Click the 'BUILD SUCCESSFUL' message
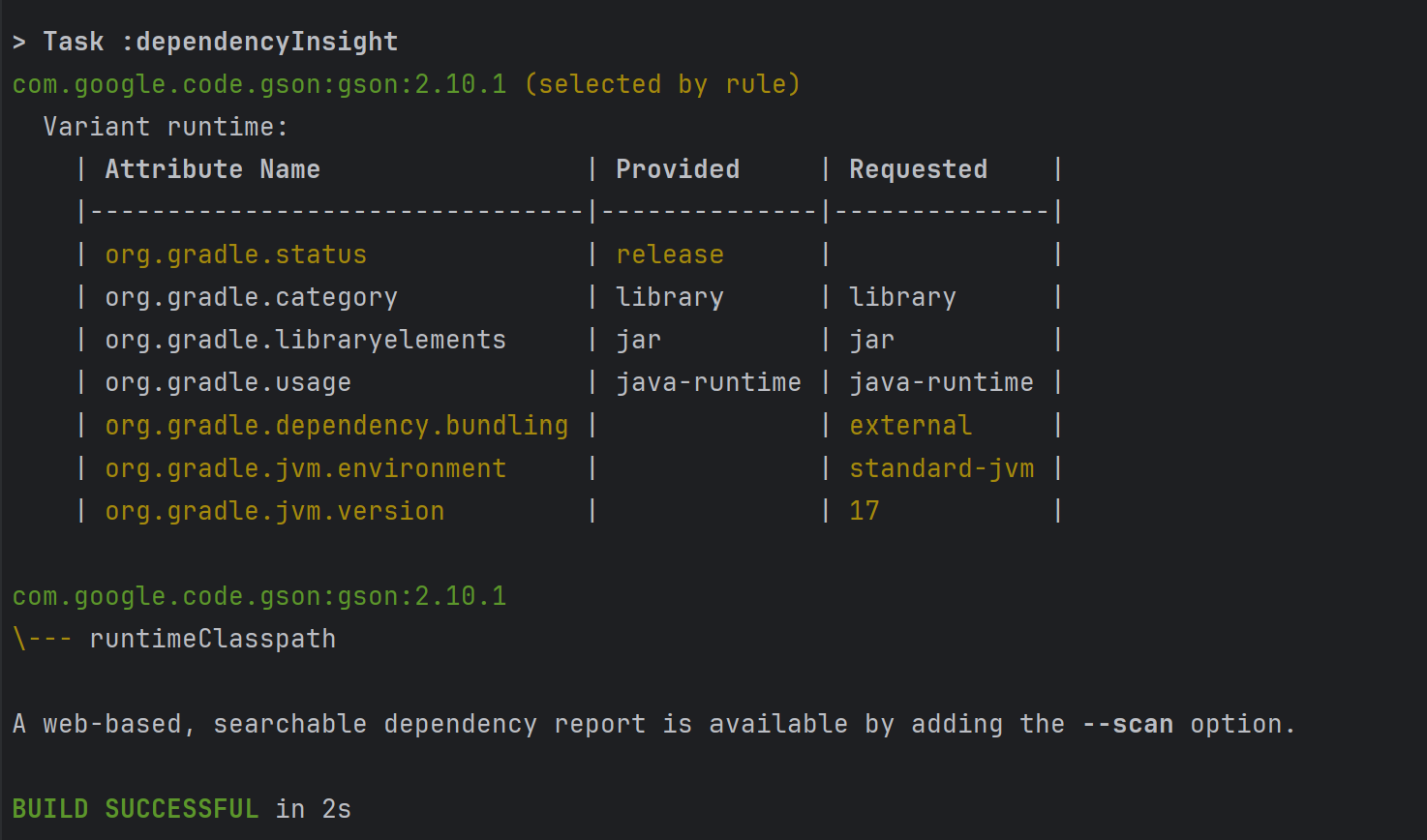Screen dimensions: 1427x840 point(135,808)
